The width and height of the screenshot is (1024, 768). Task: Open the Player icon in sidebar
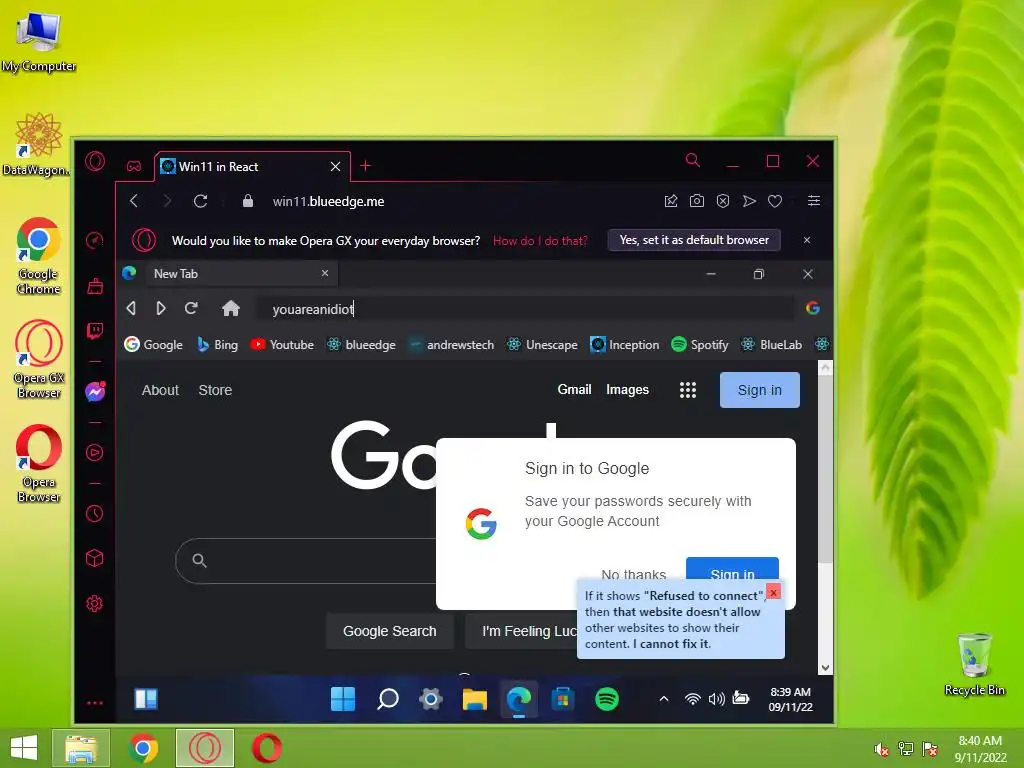point(95,453)
